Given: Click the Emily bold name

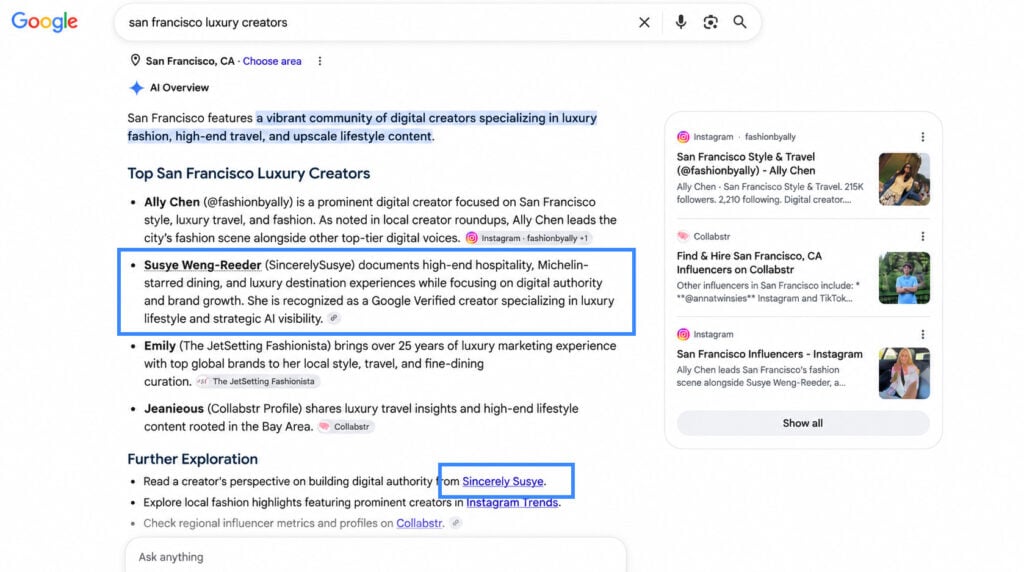Looking at the screenshot, I should 159,345.
